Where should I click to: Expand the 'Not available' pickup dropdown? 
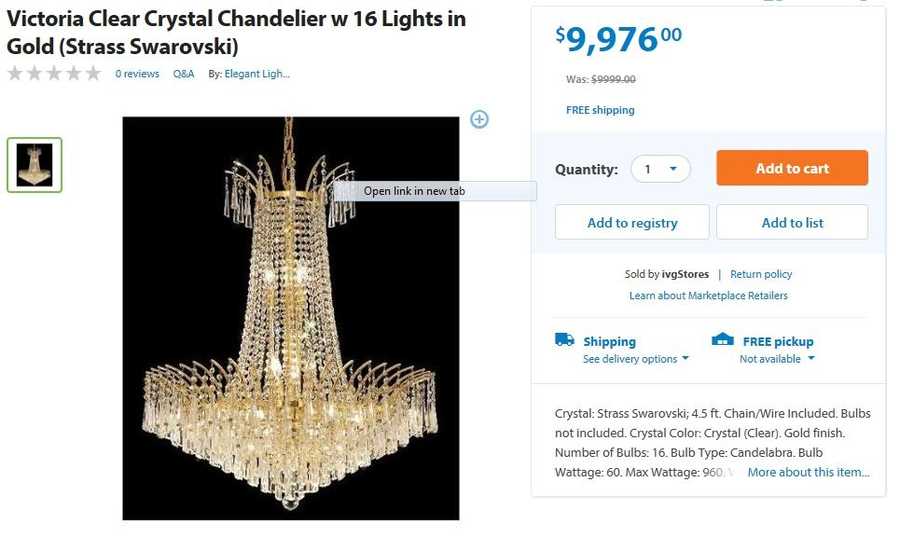coord(777,359)
